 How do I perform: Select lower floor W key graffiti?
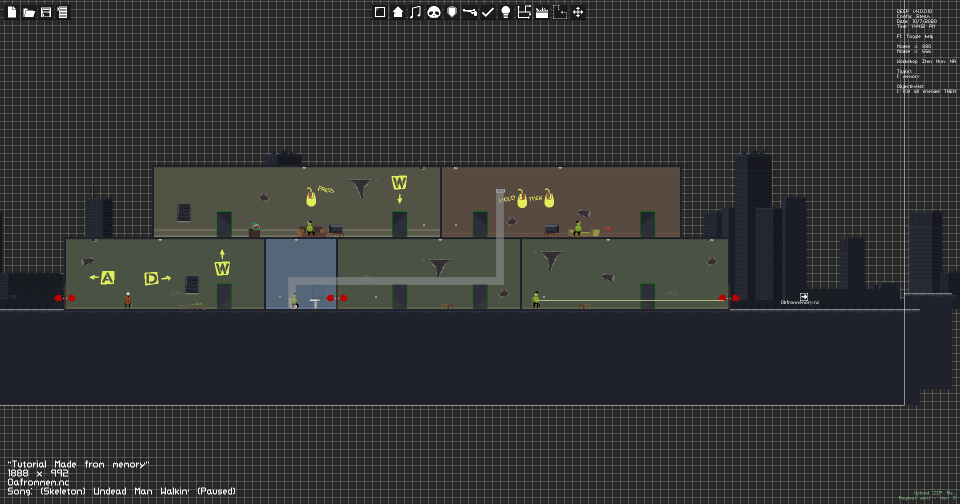coord(222,268)
